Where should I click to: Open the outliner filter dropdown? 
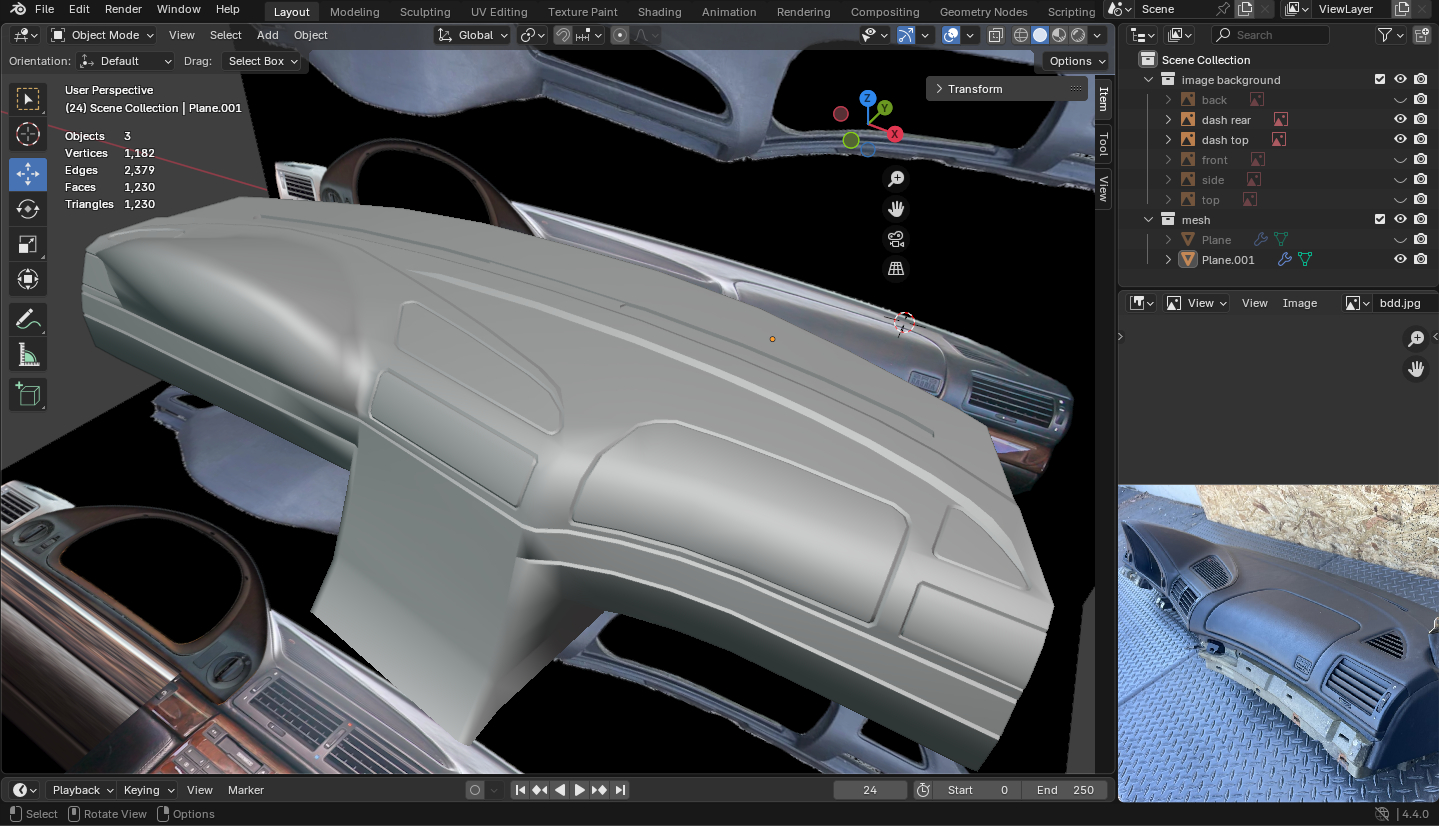tap(1390, 35)
